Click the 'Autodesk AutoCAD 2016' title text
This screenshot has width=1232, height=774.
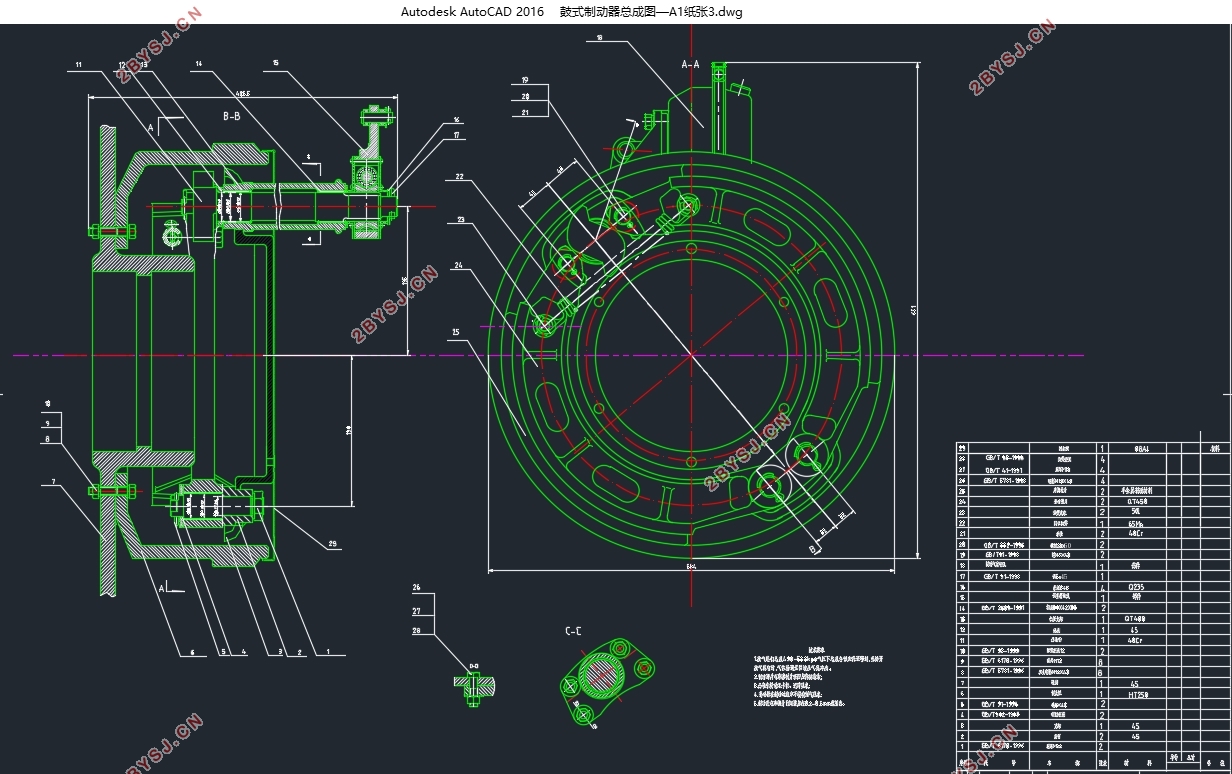pyautogui.click(x=473, y=12)
